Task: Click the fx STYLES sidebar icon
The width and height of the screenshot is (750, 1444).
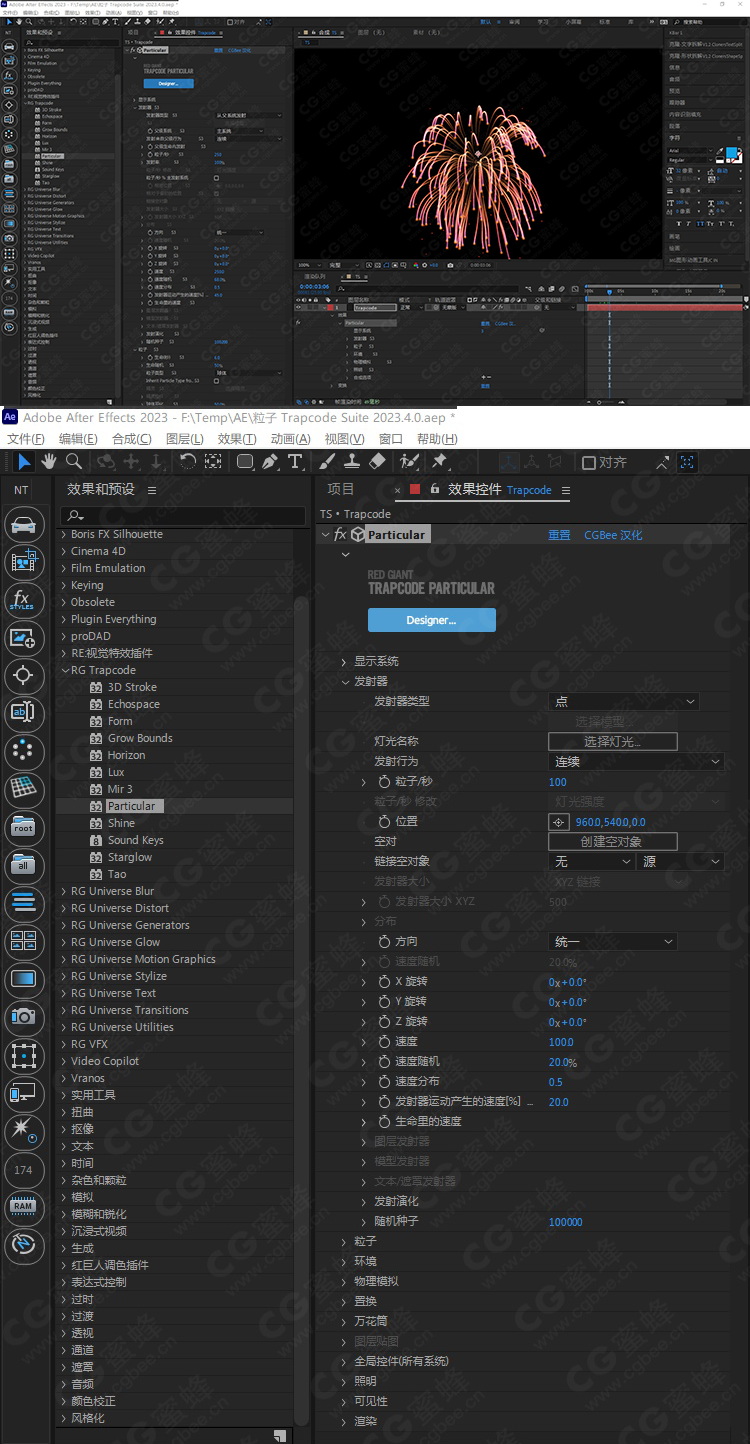Action: tap(22, 600)
